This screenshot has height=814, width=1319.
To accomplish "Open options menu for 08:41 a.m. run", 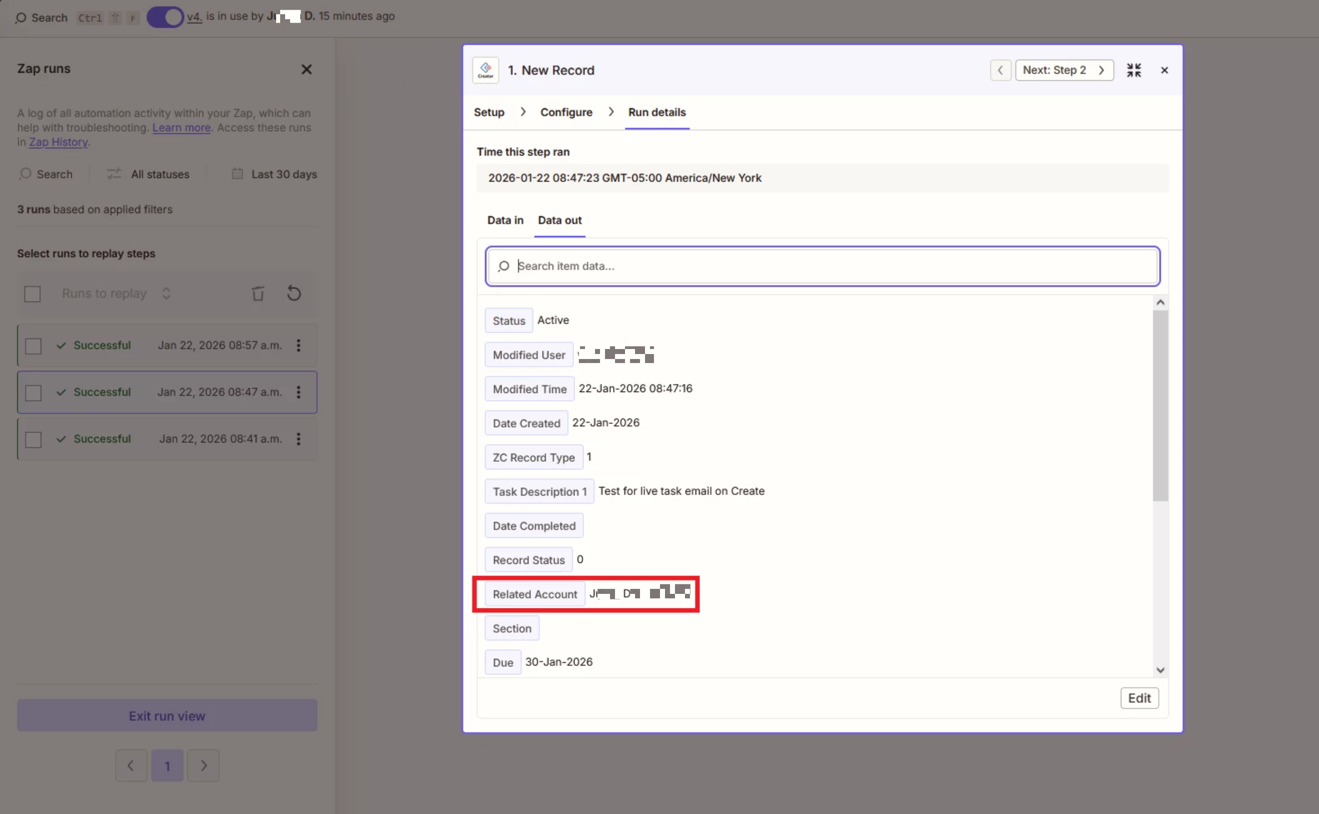I will (298, 439).
